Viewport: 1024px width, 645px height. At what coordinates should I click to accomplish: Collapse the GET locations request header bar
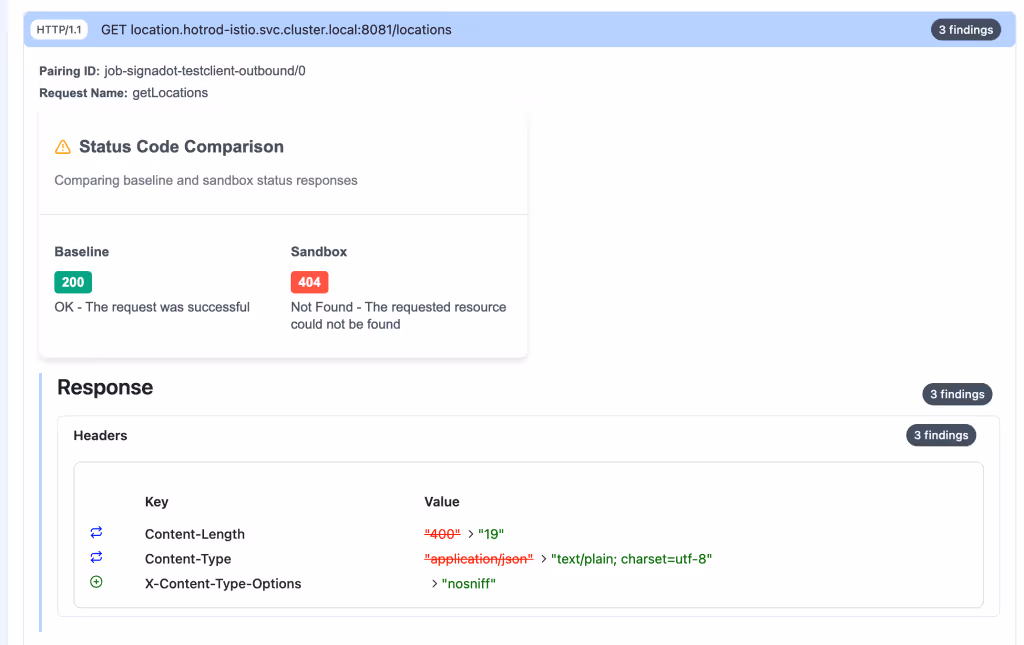519,29
